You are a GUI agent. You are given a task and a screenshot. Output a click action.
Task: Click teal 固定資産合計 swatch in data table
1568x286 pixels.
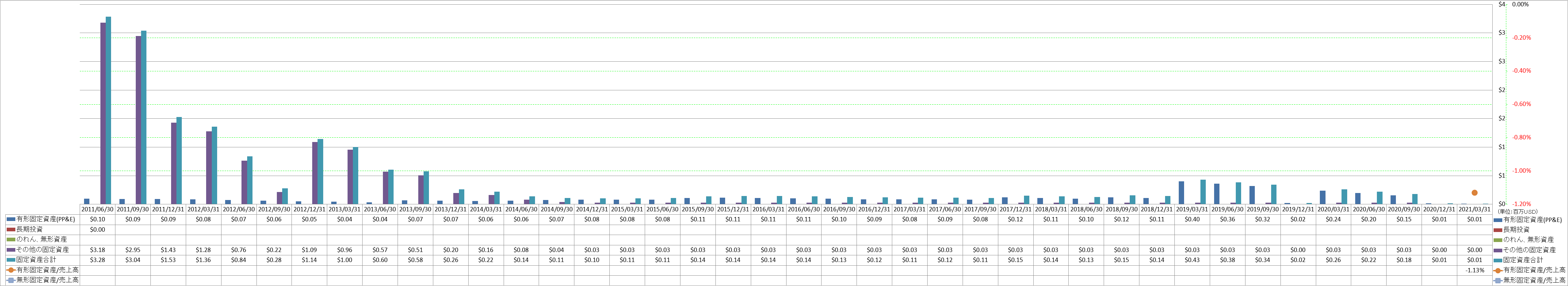pyautogui.click(x=12, y=260)
